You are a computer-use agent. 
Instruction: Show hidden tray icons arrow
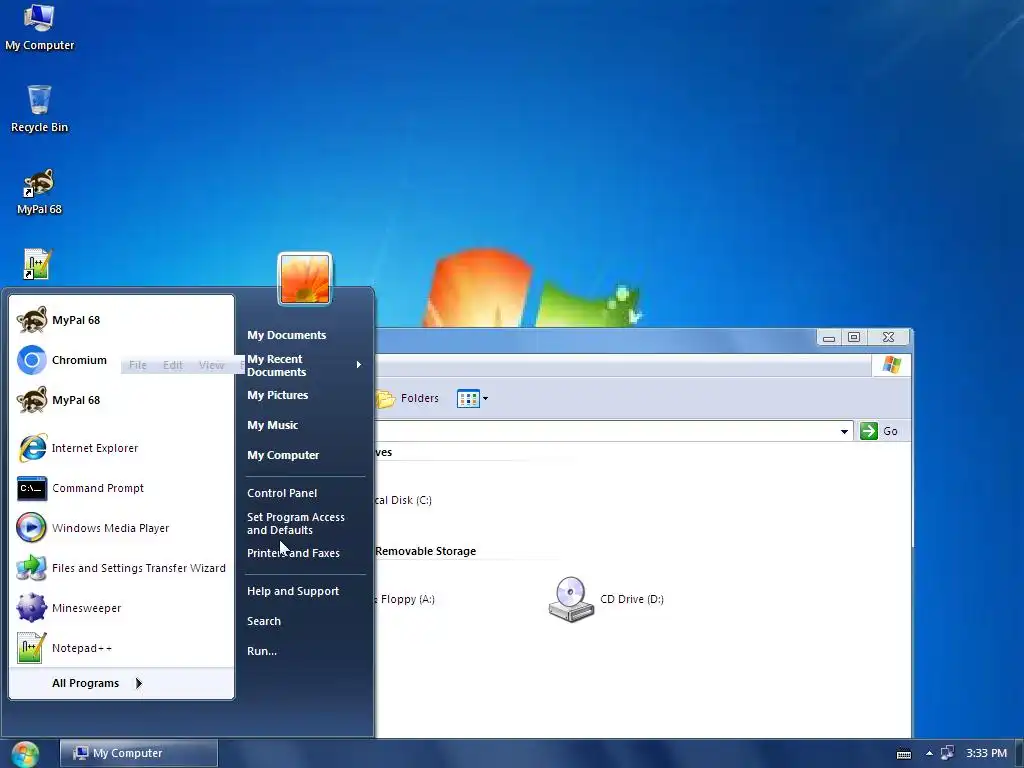pyautogui.click(x=929, y=754)
